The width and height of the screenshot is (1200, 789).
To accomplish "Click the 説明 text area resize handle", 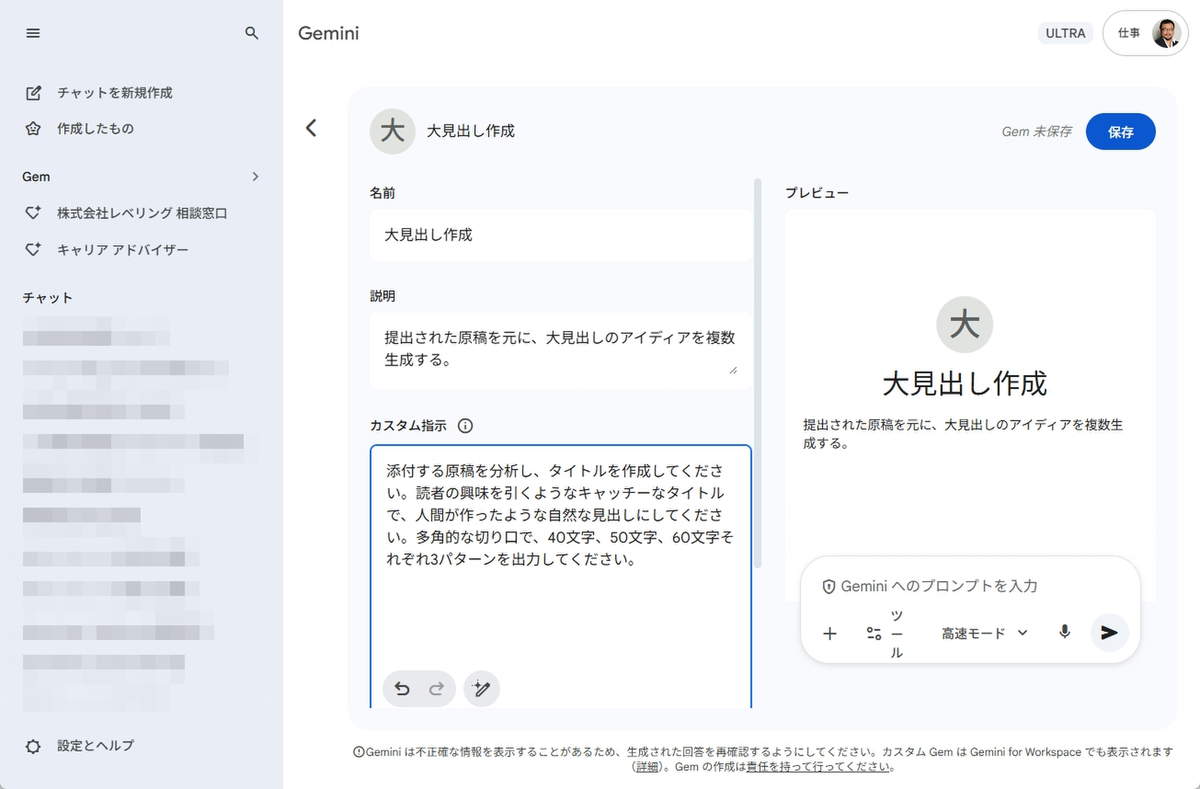I will [x=733, y=369].
